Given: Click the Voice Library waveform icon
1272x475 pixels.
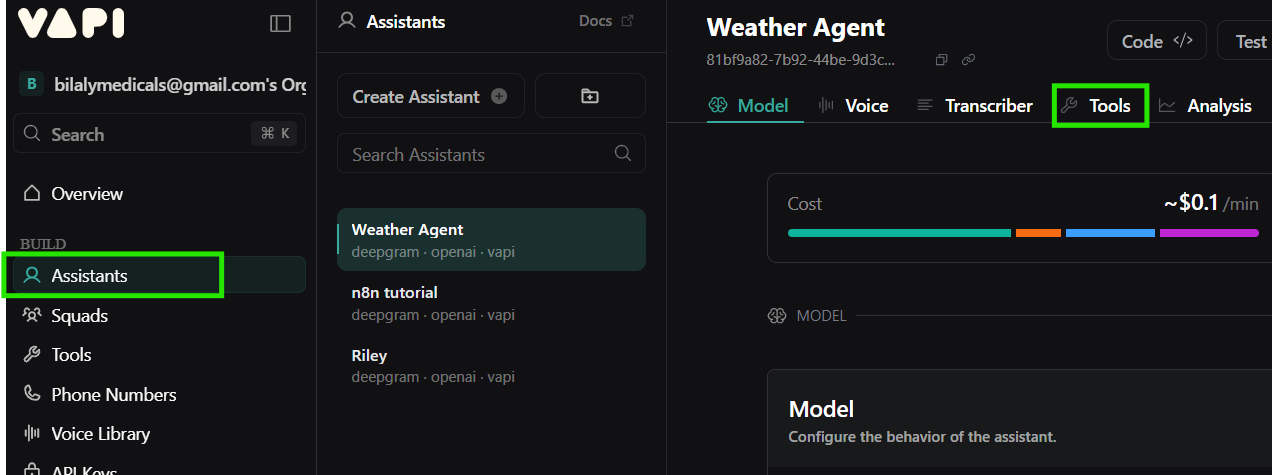Looking at the screenshot, I should (x=32, y=434).
